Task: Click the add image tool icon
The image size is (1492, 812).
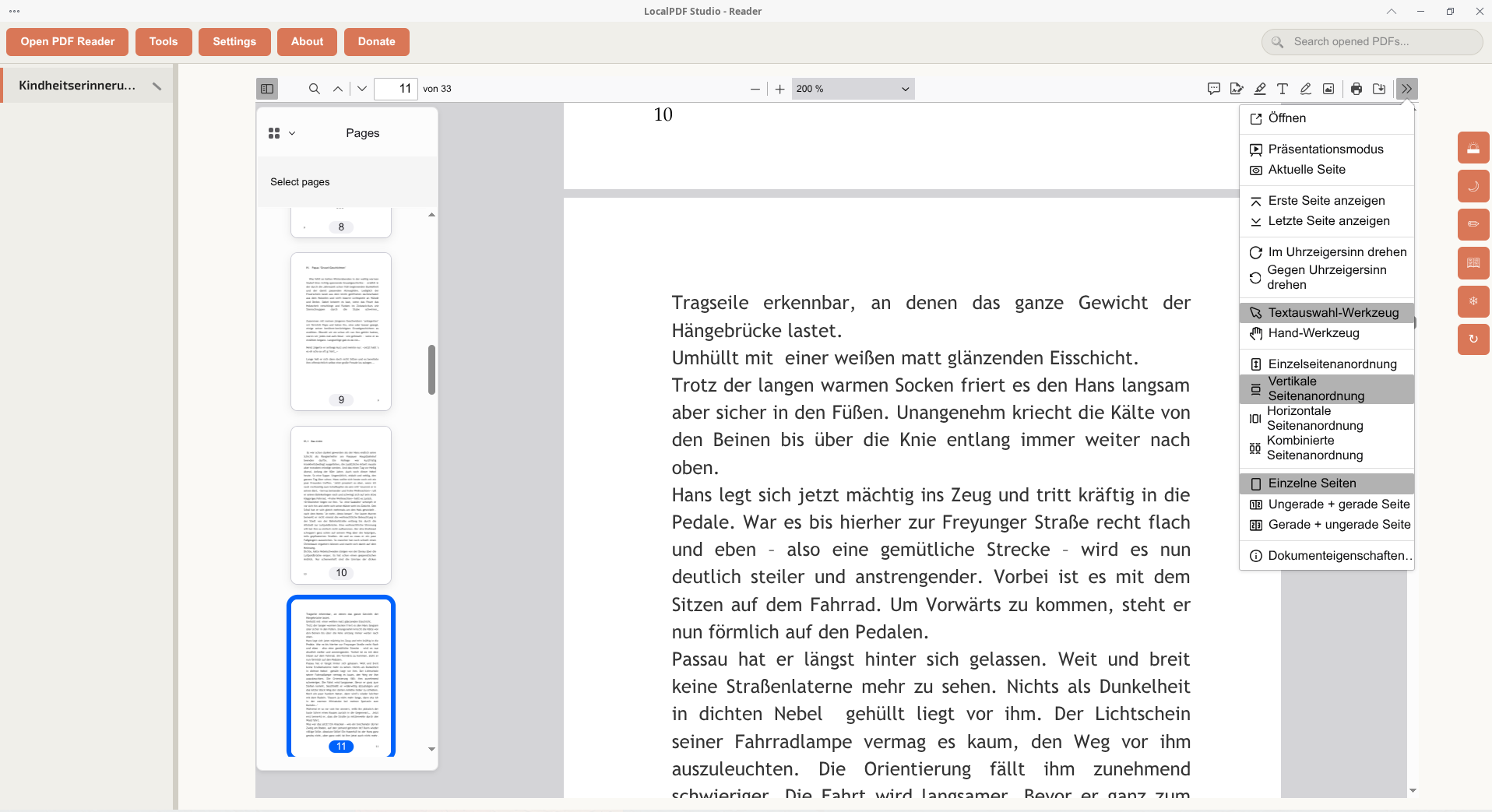Action: coord(1328,89)
